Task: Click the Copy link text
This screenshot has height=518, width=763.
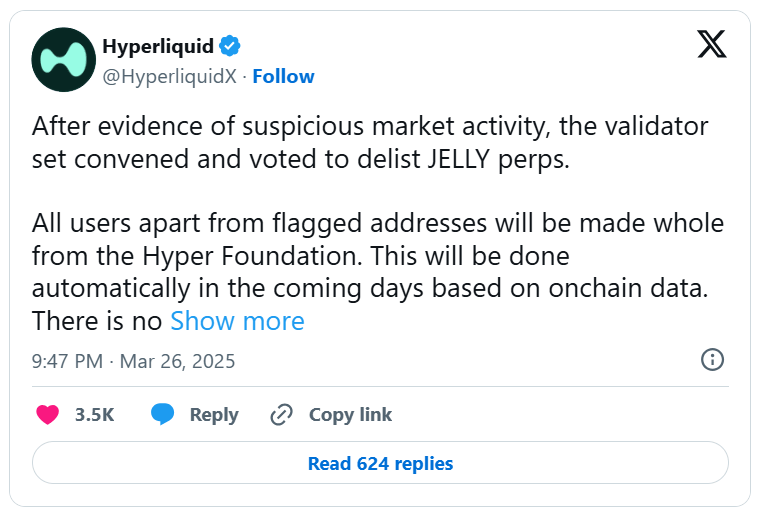Action: pyautogui.click(x=350, y=414)
